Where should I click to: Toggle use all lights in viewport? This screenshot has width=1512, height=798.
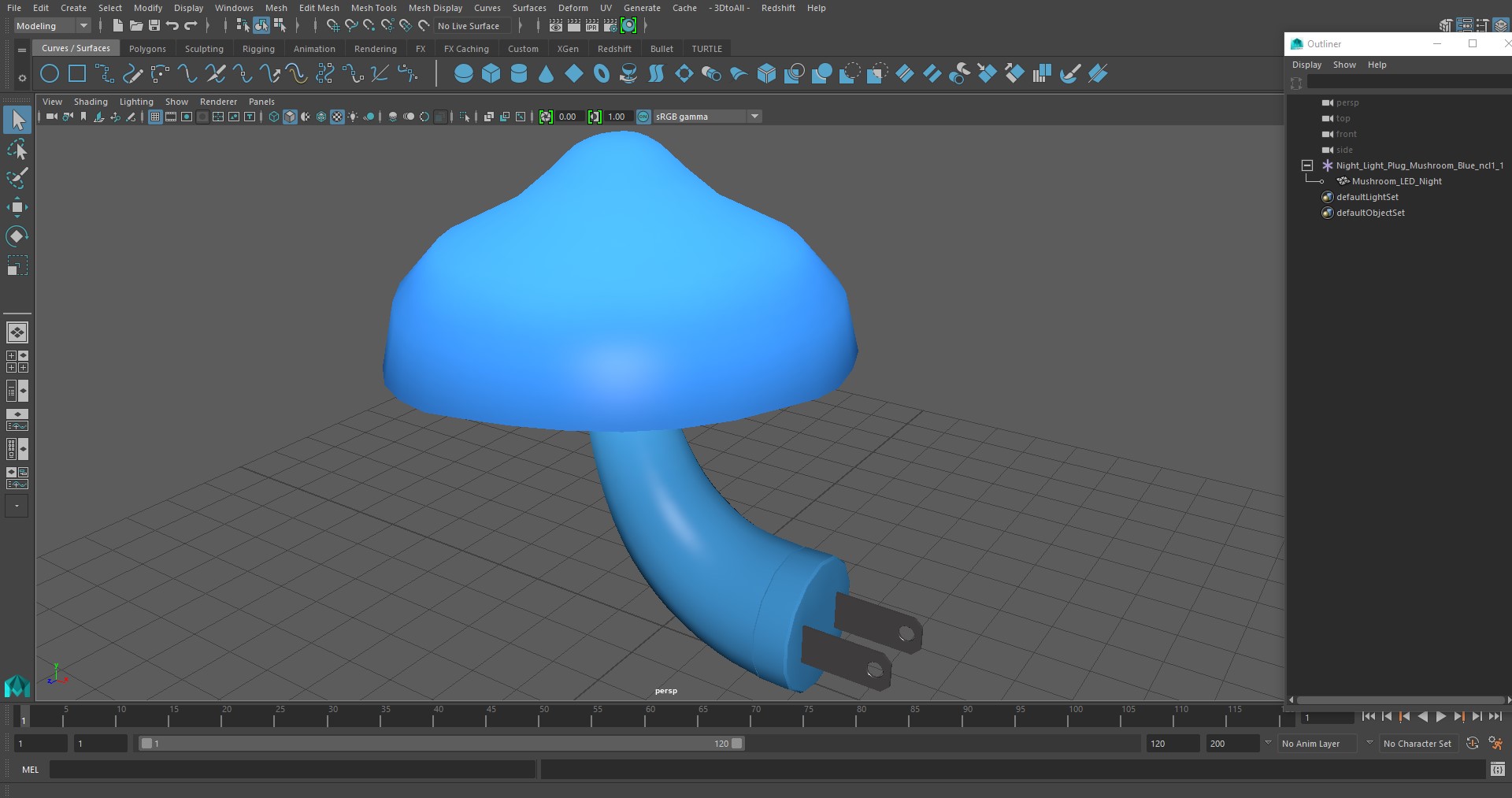click(353, 117)
